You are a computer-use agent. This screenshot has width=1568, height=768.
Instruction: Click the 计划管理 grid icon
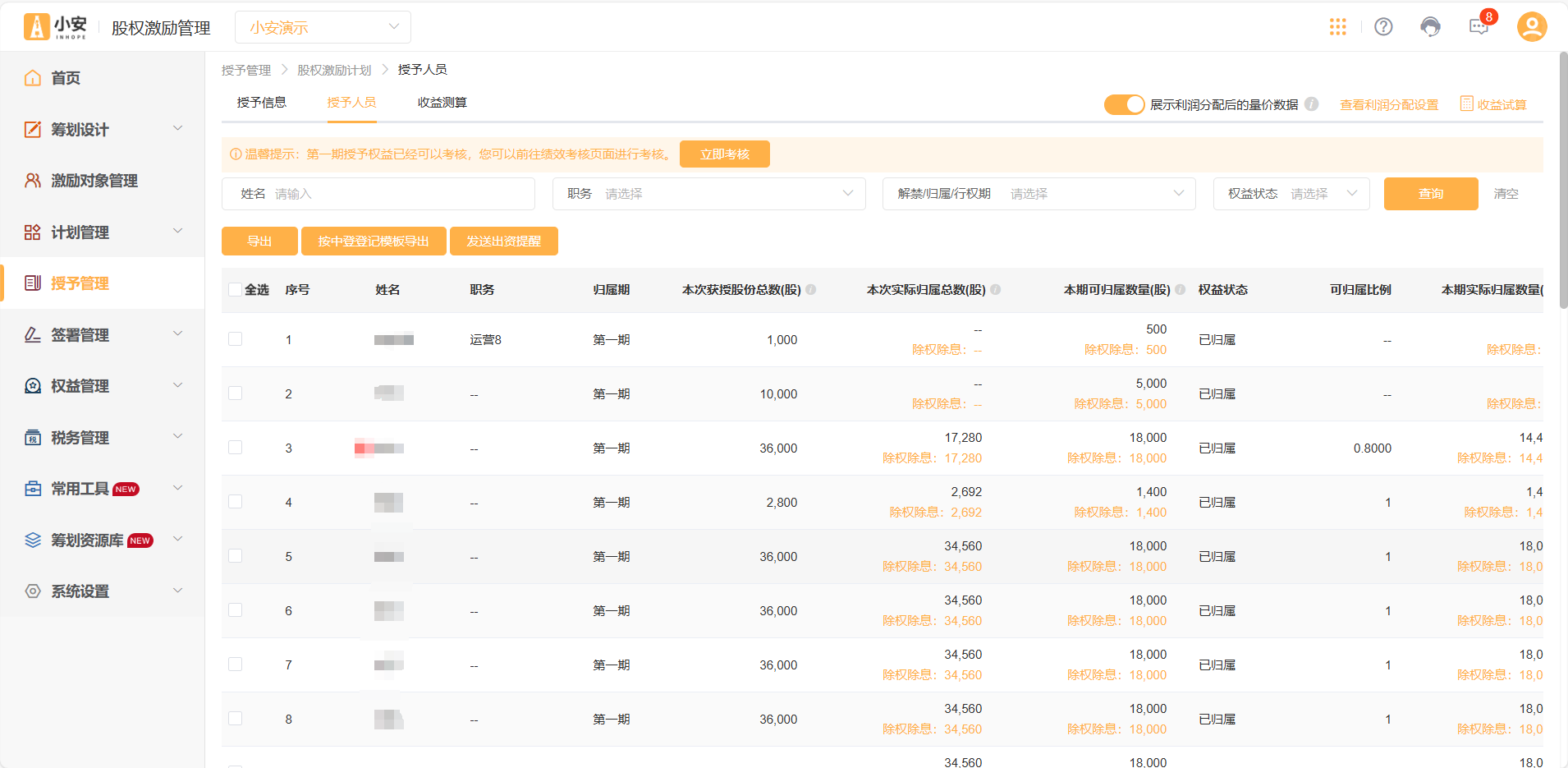point(33,232)
